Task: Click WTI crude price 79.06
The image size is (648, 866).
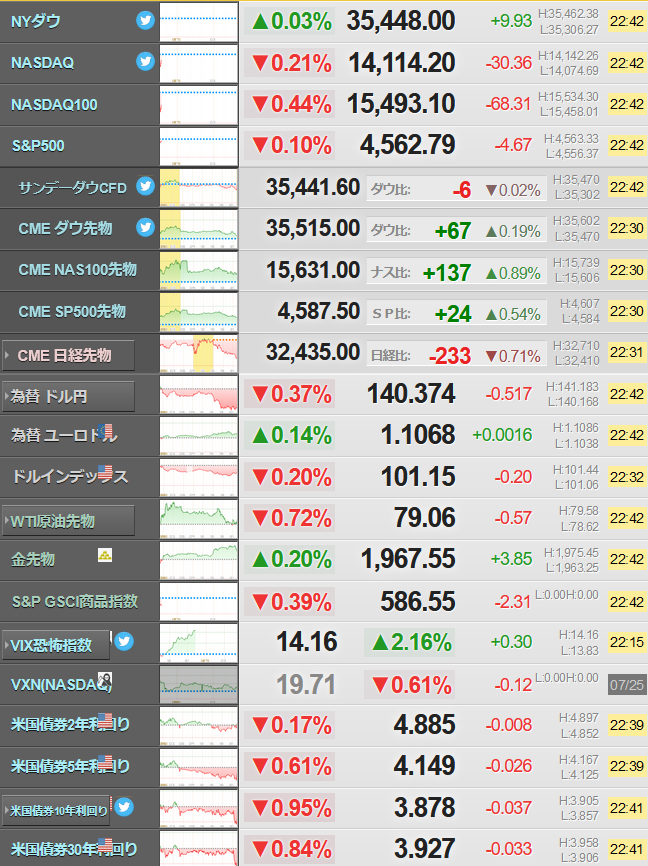Action: coord(425,518)
